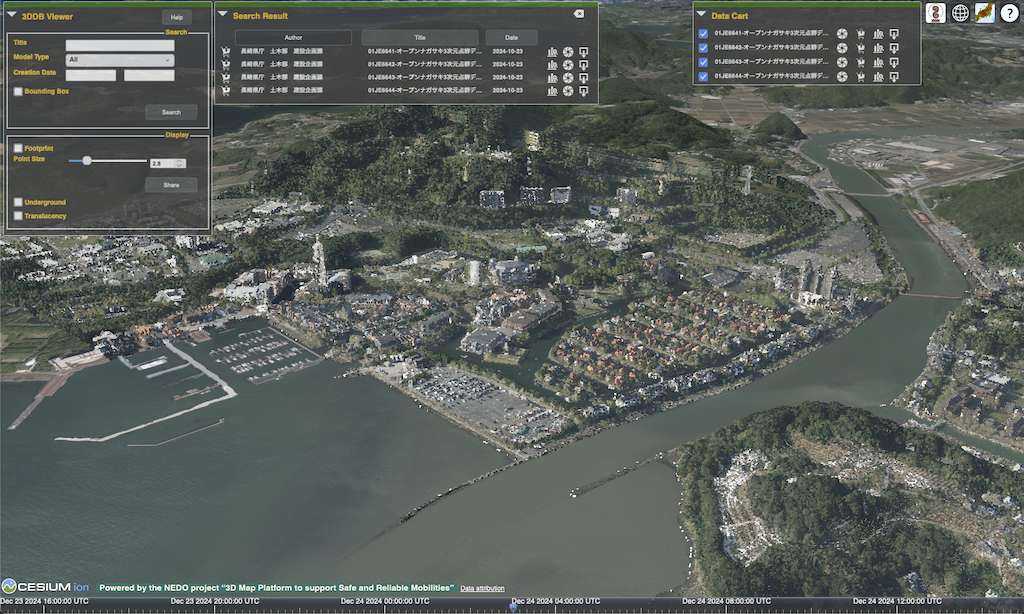The height and width of the screenshot is (614, 1024).
Task: Click aperture icon of 01JE6641 in Data Cart
Action: tap(842, 33)
